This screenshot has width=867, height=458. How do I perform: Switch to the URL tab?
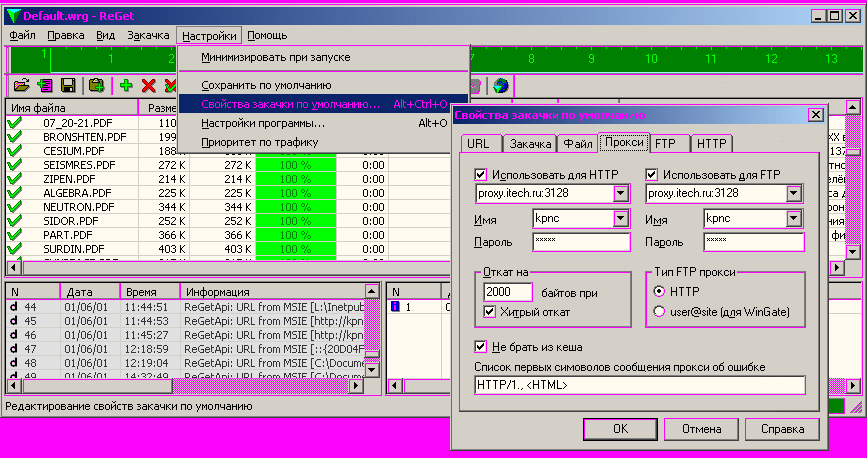(x=482, y=144)
